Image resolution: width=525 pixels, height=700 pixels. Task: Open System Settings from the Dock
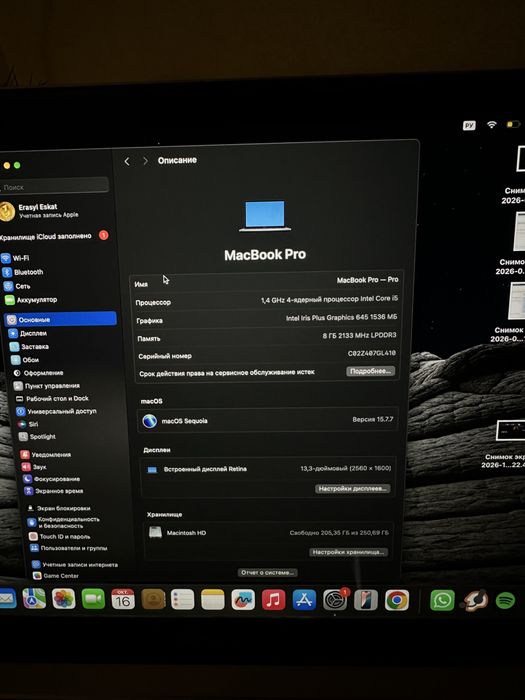pos(335,600)
